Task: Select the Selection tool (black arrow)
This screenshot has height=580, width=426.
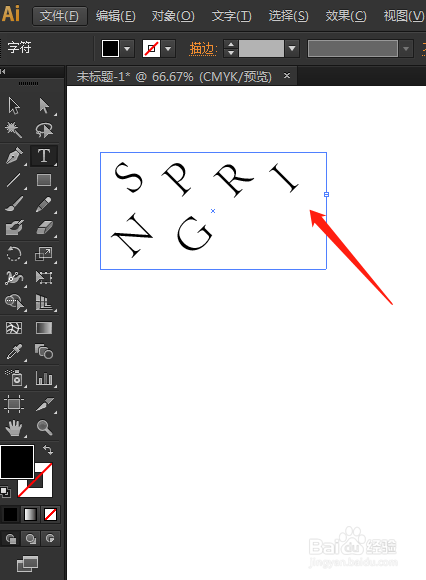Action: (x=14, y=106)
